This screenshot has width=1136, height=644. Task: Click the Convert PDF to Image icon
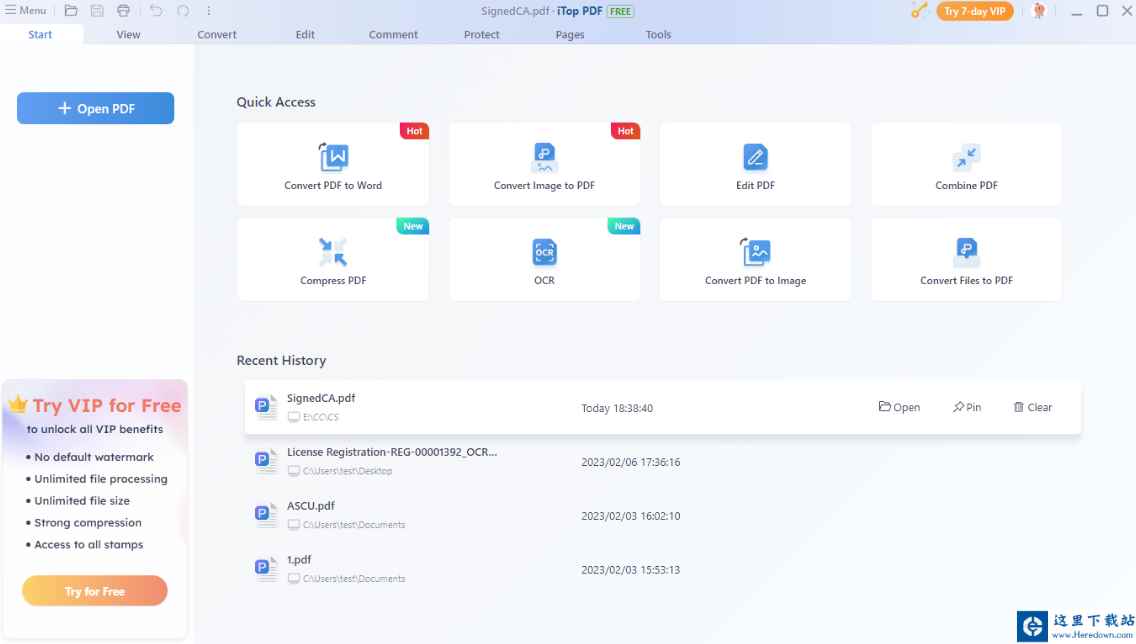(755, 252)
